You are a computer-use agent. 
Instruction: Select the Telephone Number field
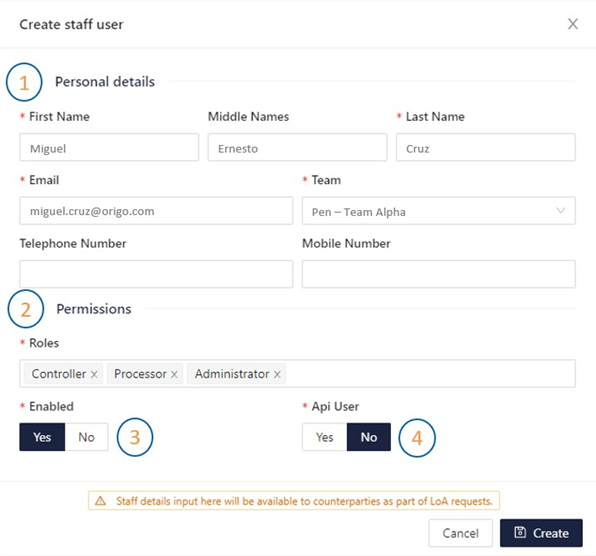coord(156,274)
